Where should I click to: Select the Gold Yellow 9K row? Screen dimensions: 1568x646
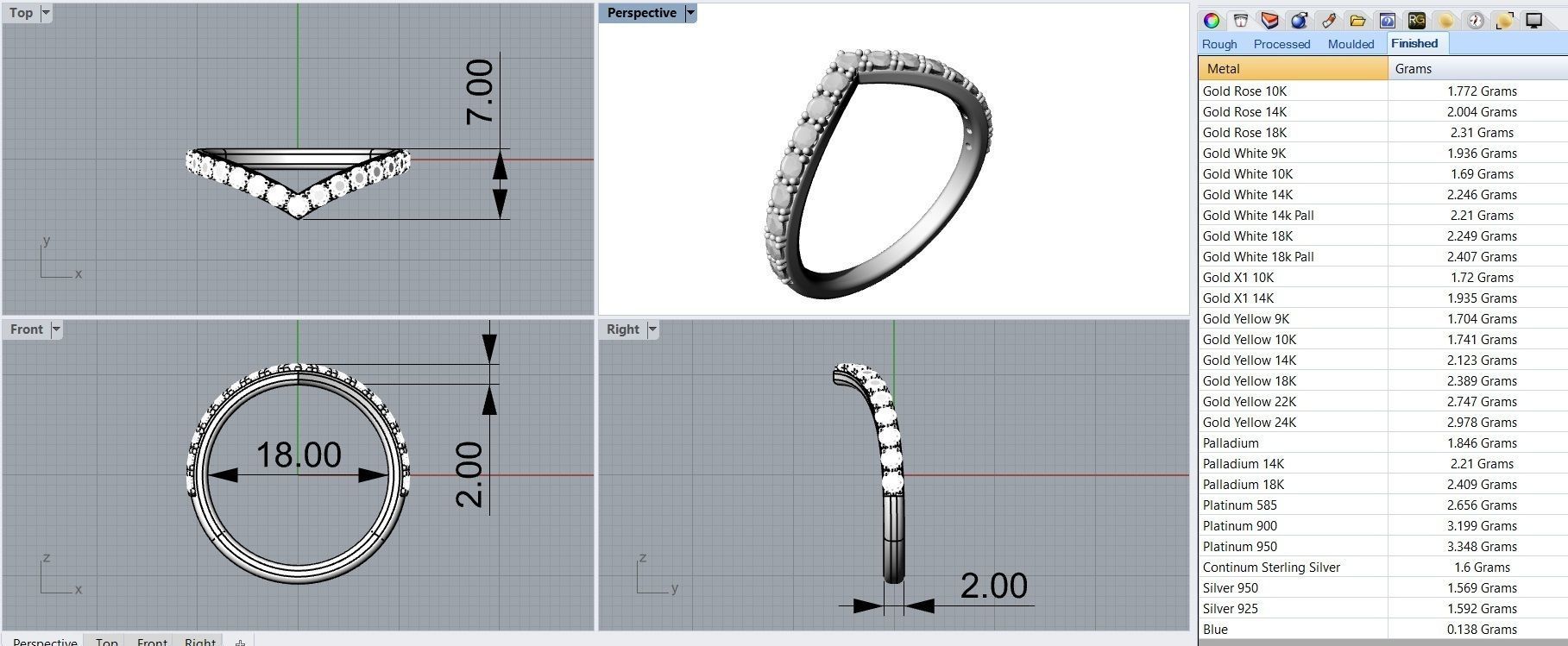1382,318
